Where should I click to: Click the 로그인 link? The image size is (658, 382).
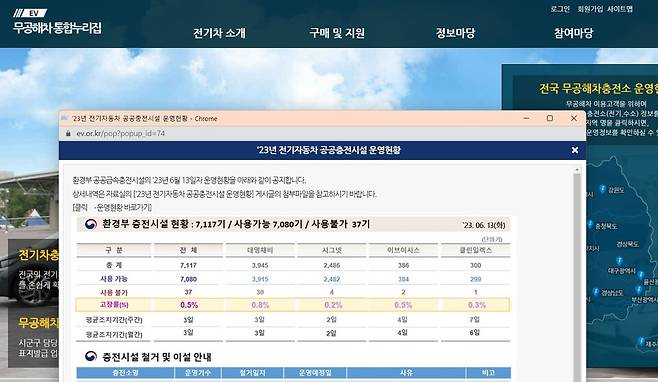pos(560,9)
